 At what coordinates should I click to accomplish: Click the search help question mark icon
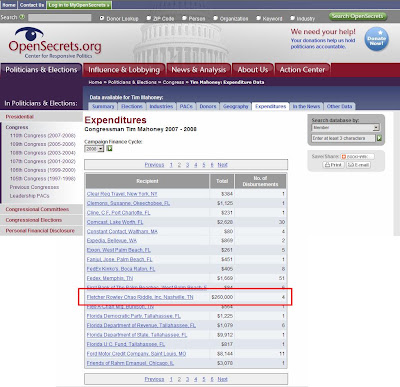[x=22, y=17]
